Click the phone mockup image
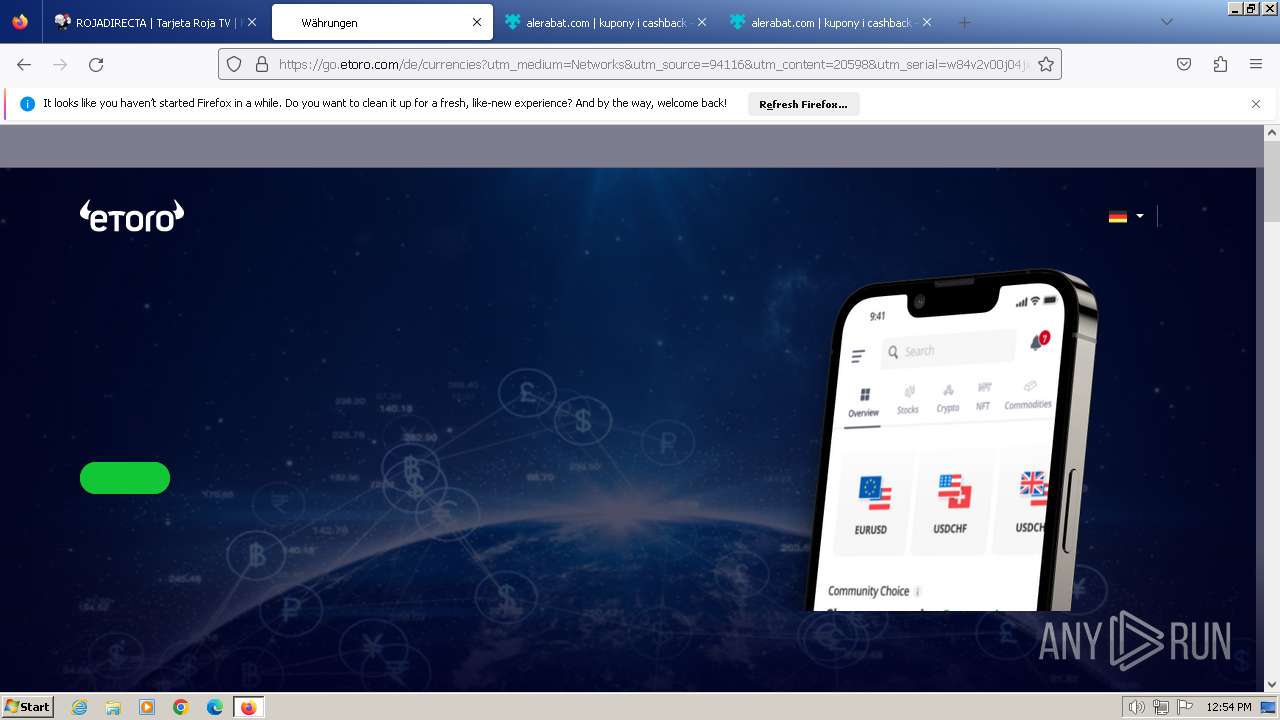1280x720 pixels. tap(950, 440)
